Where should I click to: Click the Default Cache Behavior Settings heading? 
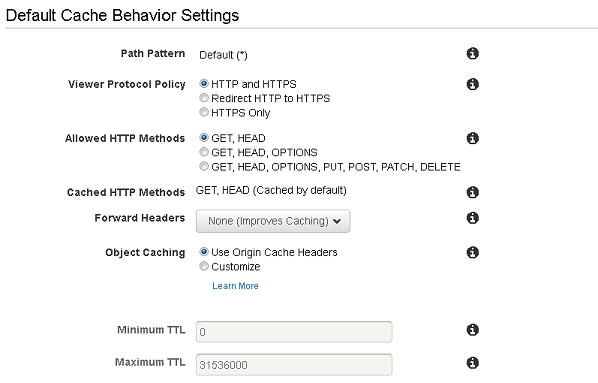pyautogui.click(x=122, y=16)
